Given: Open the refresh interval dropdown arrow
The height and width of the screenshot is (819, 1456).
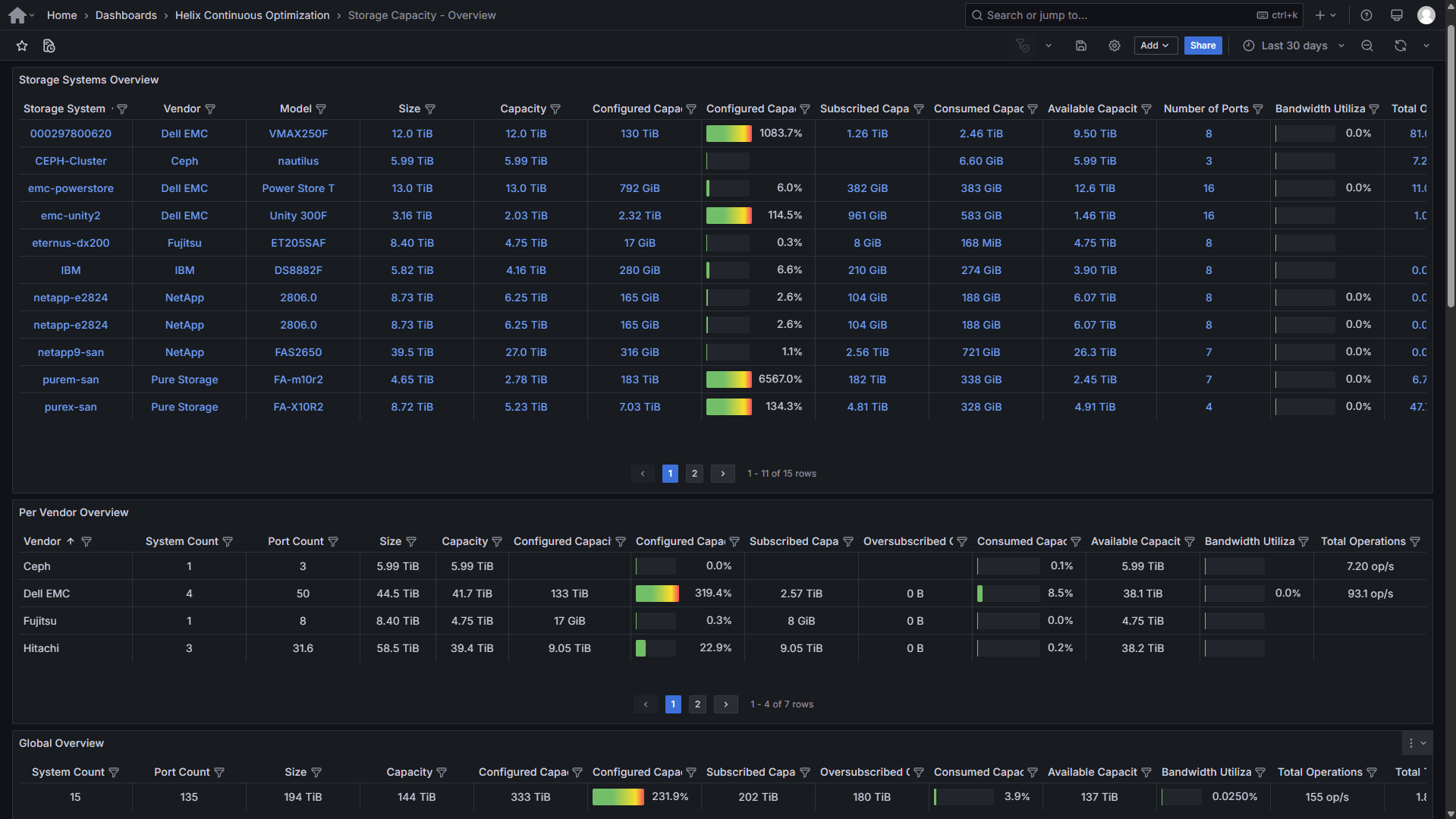Looking at the screenshot, I should coord(1426,46).
